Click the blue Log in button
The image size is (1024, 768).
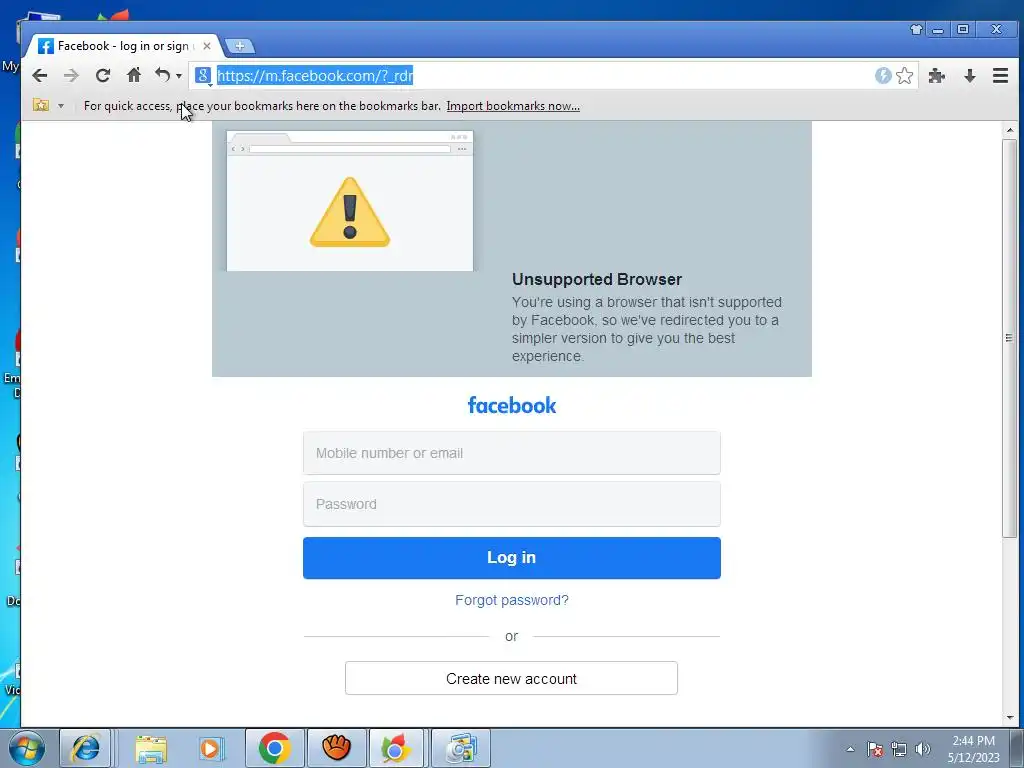[x=511, y=558]
